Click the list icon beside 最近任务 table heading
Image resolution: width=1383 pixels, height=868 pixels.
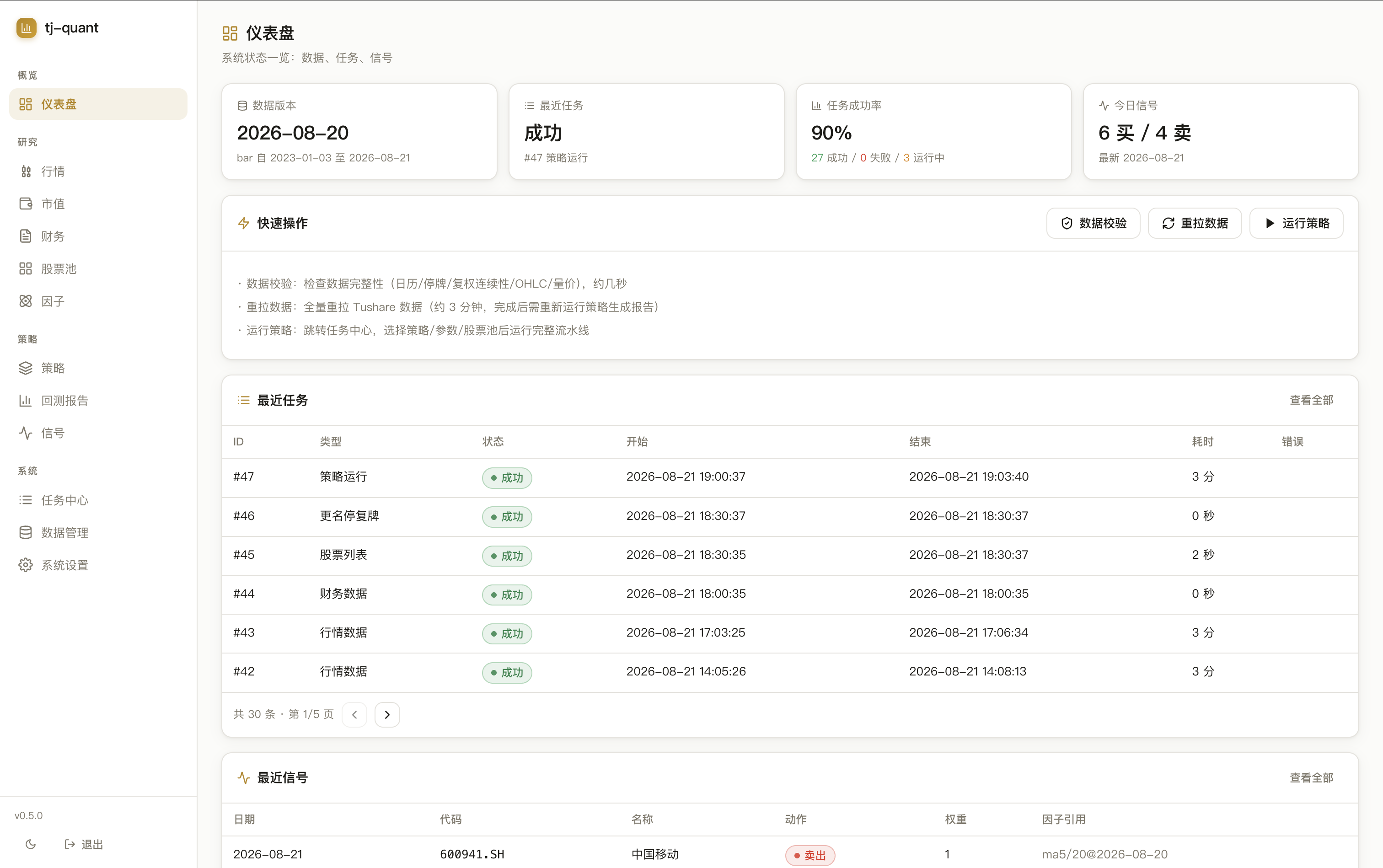point(244,400)
